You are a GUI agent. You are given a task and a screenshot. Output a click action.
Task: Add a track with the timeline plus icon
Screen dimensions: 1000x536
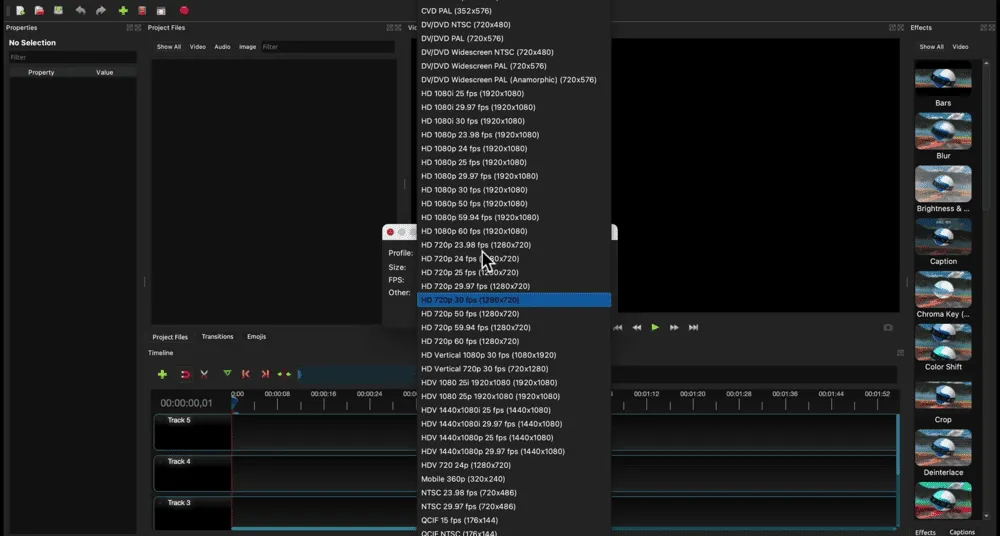(x=162, y=374)
